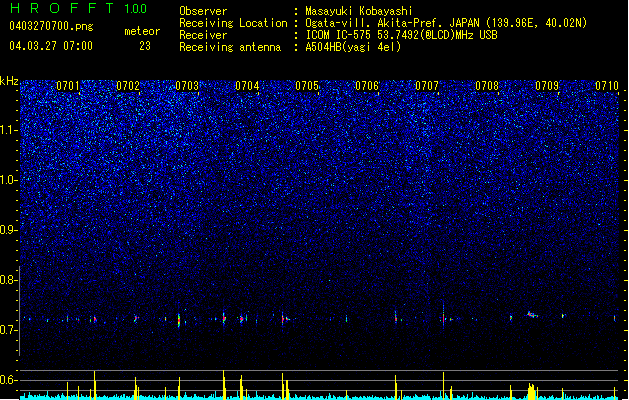
Task: Click the 'Receiving Location' field label
Action: point(233,23)
